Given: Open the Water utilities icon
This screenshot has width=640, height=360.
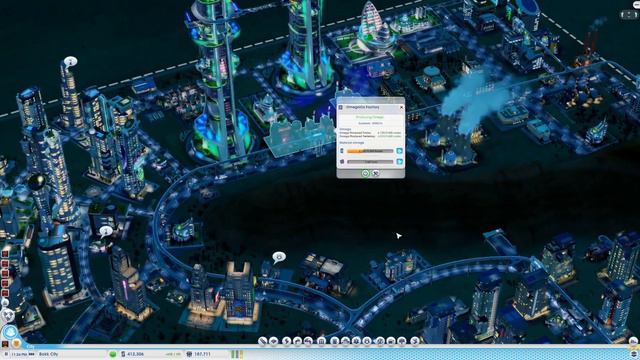Looking at the screenshot, I should pos(297,342).
